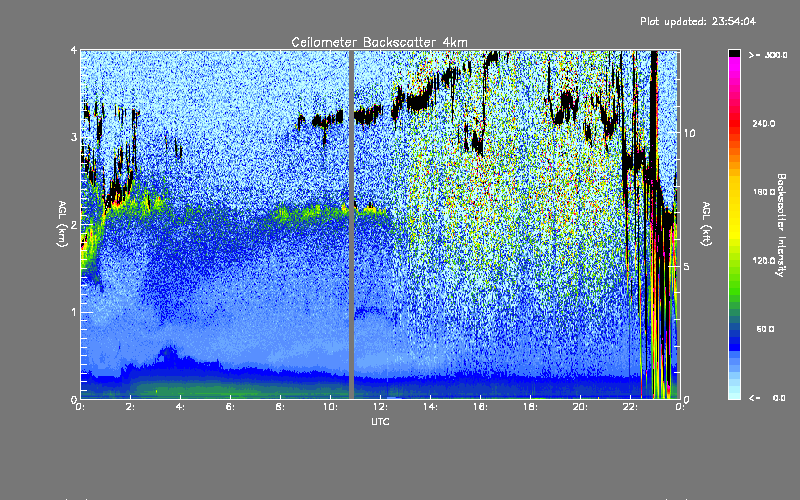Click the 'Backscatter Intensity' colorbar label
Viewport: 800px width, 500px height.
point(781,225)
